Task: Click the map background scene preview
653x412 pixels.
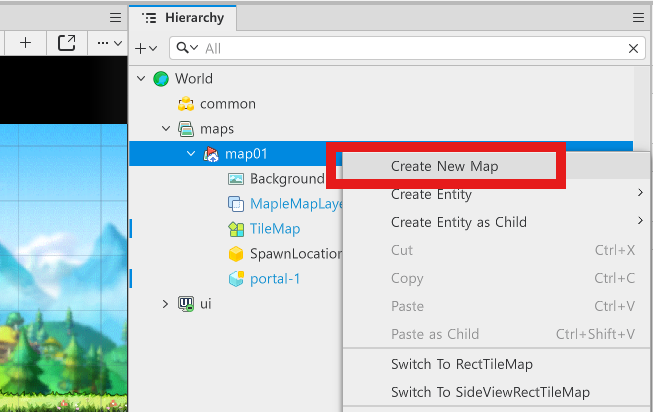Action: (x=63, y=267)
